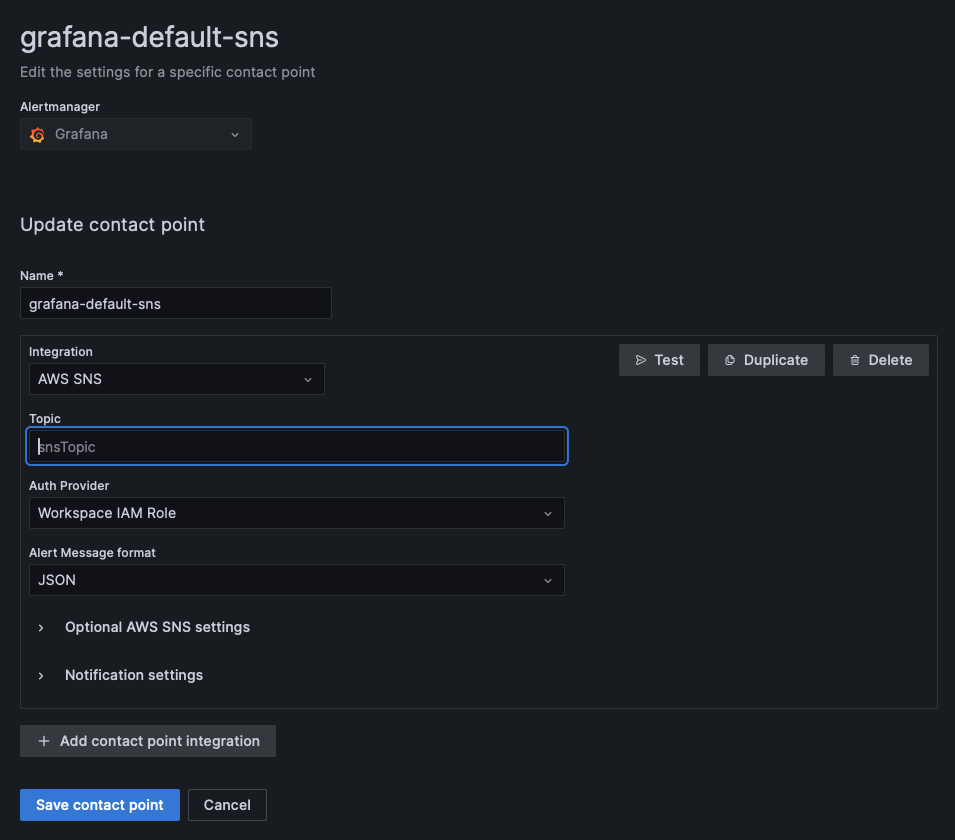The width and height of the screenshot is (955, 840).
Task: Expand Optional AWS SNS settings section
Action: point(157,627)
